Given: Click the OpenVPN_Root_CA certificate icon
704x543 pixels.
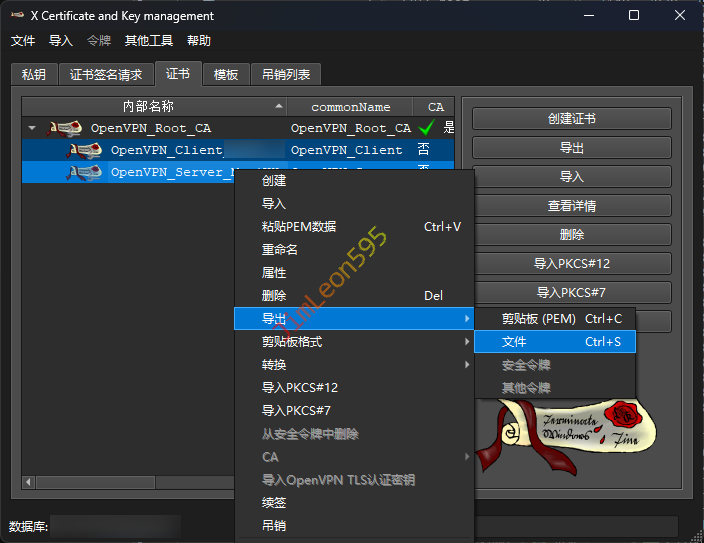Looking at the screenshot, I should pos(66,128).
